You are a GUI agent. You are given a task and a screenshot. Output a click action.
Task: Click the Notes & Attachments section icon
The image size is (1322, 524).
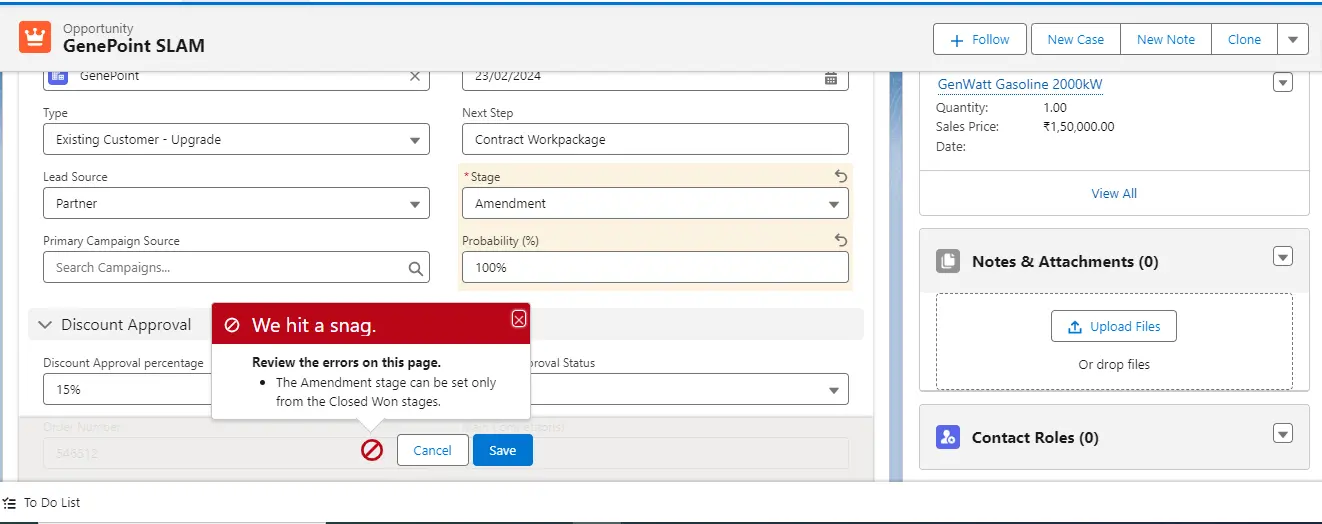948,262
